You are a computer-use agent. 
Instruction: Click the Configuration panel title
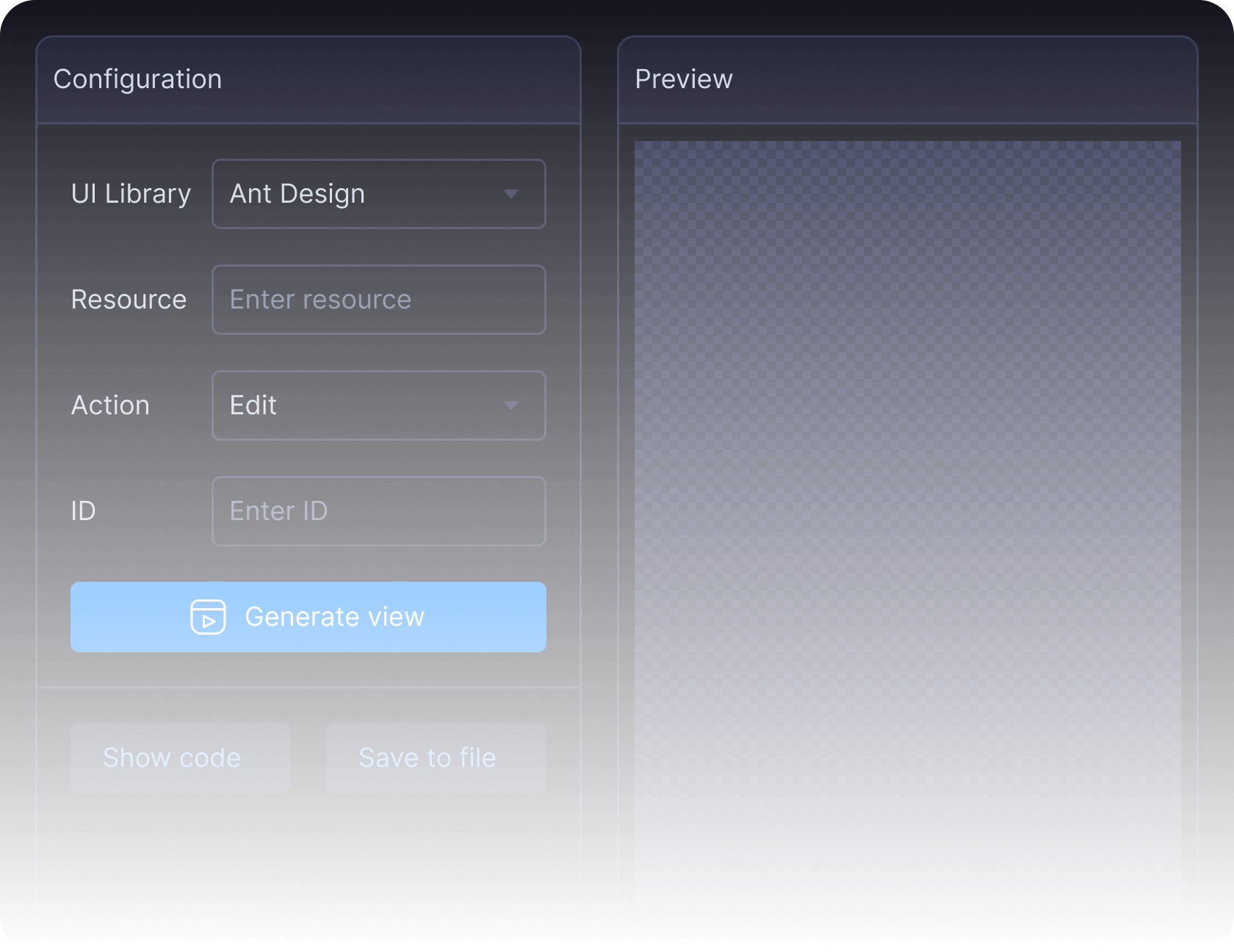click(137, 79)
